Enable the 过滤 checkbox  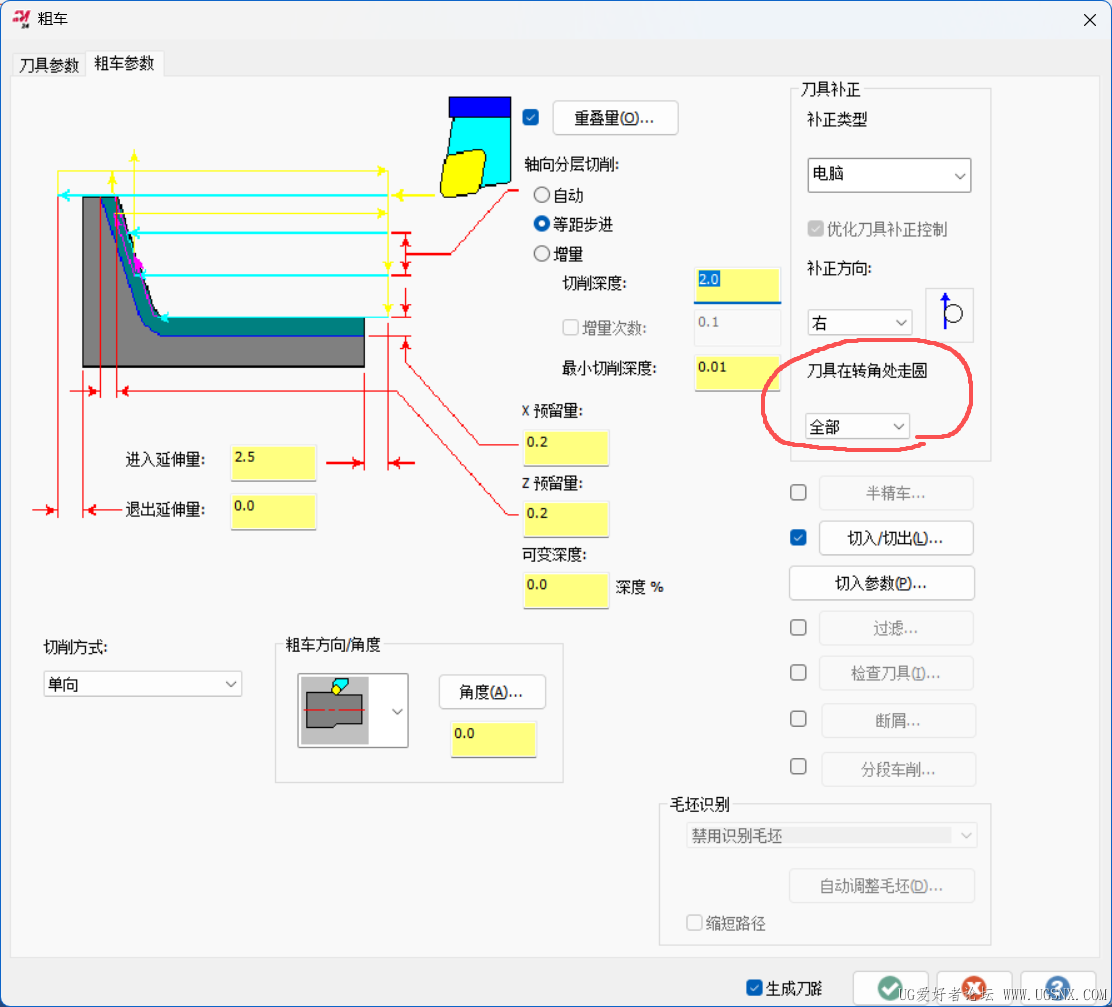(799, 628)
